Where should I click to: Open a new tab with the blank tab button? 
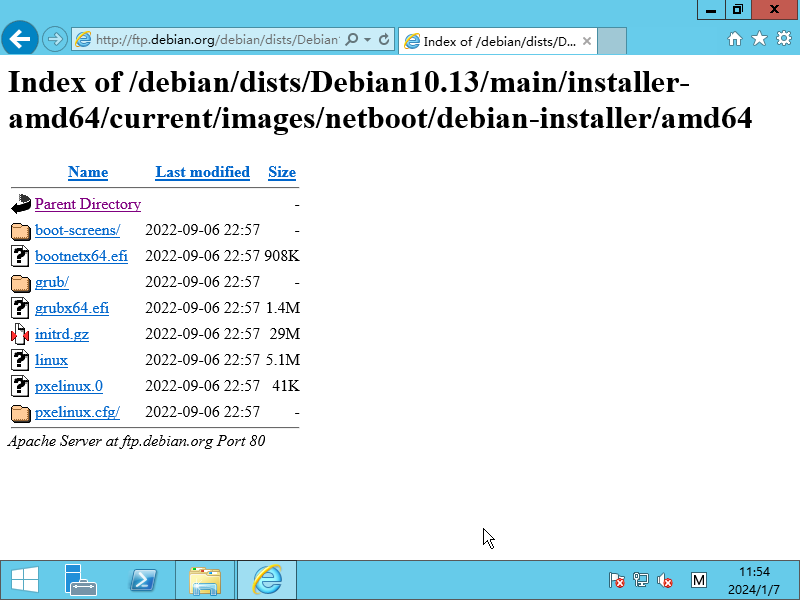(612, 41)
